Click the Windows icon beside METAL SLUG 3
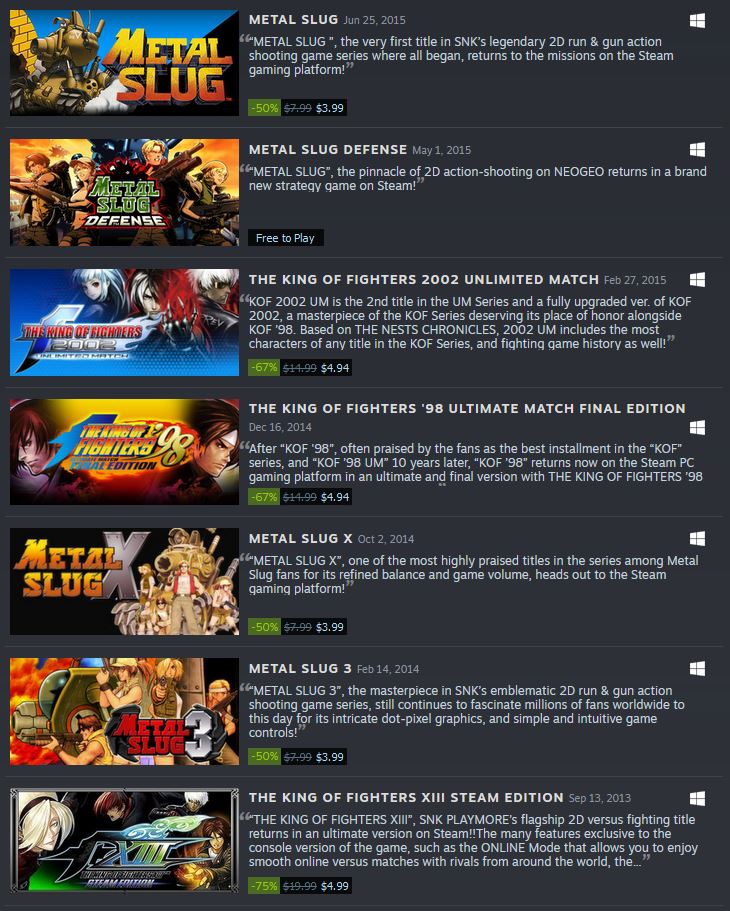 [697, 669]
